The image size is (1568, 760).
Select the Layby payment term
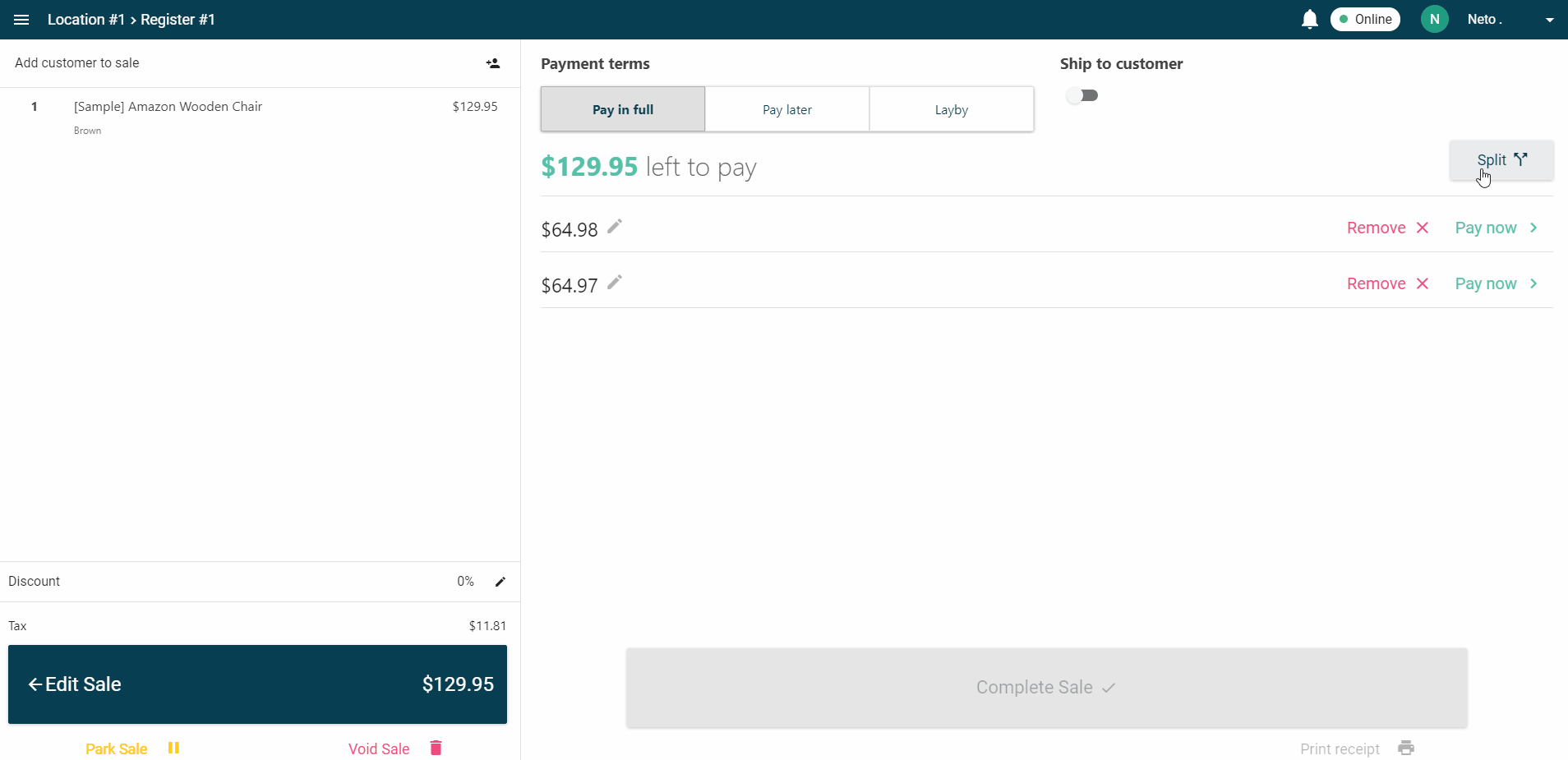point(951,109)
